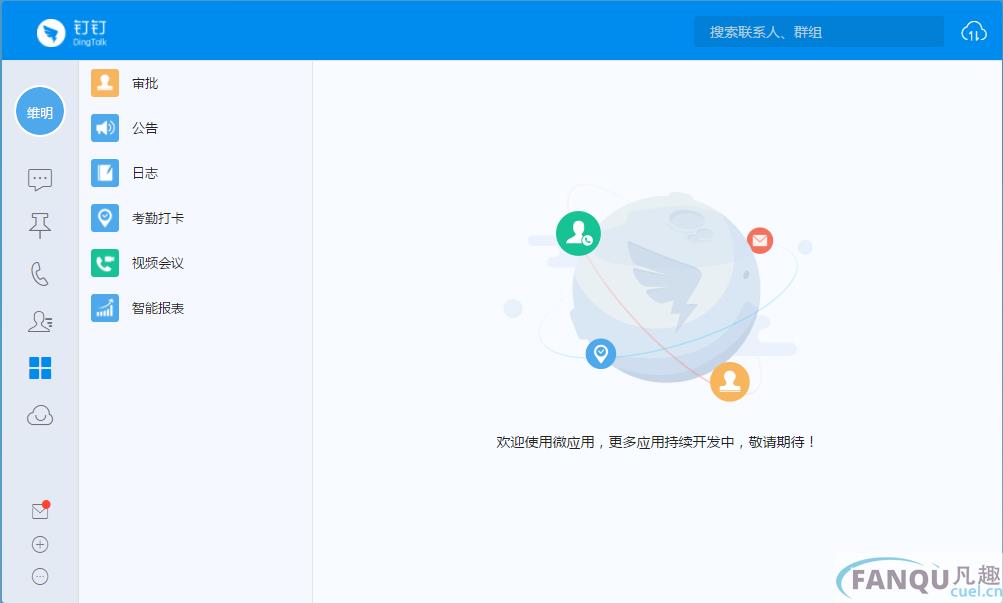Open the 考勤打卡 app entry
1003x603 pixels.
pyautogui.click(x=195, y=218)
